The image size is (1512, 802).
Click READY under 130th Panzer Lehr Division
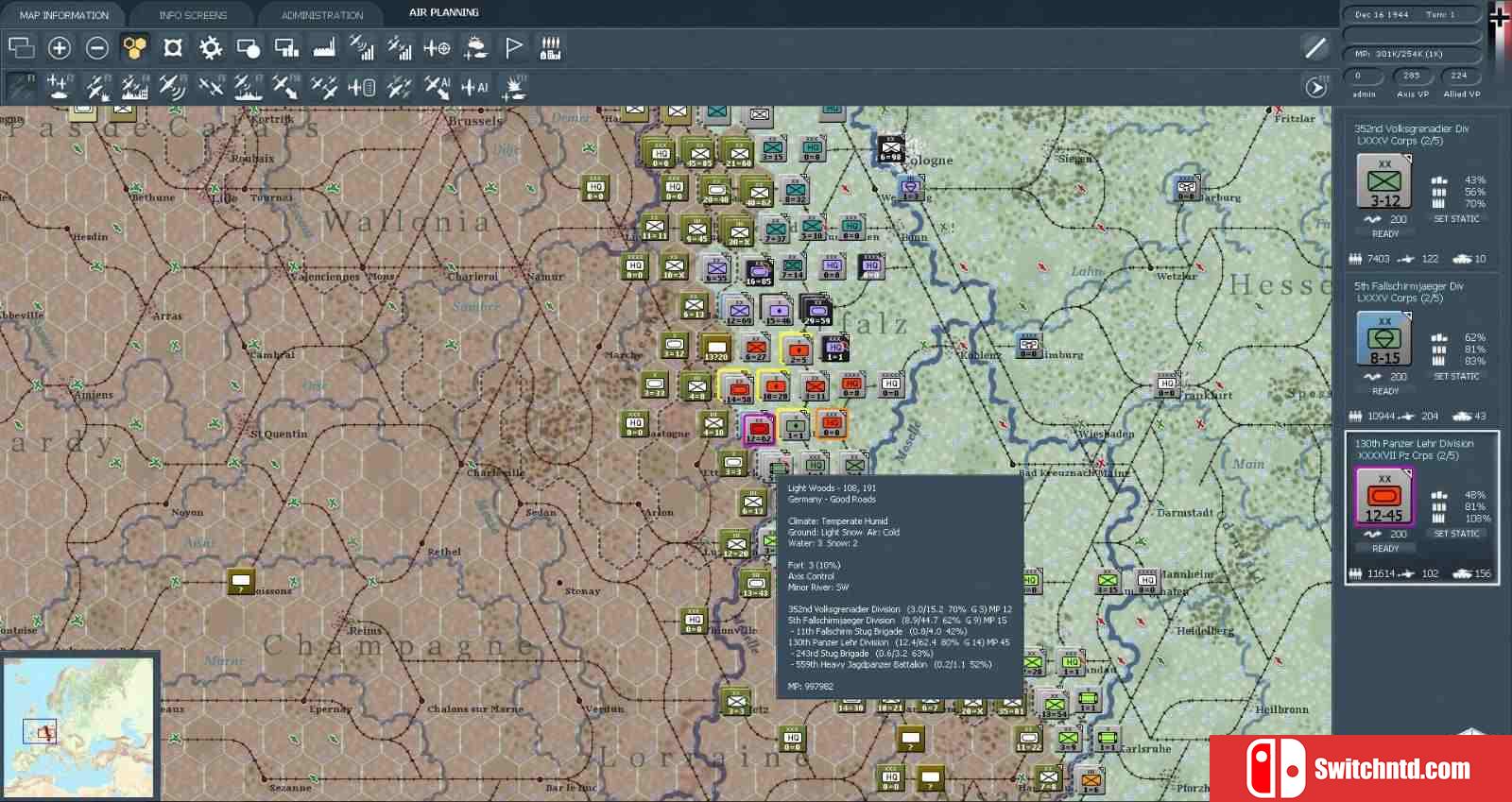[x=1385, y=549]
